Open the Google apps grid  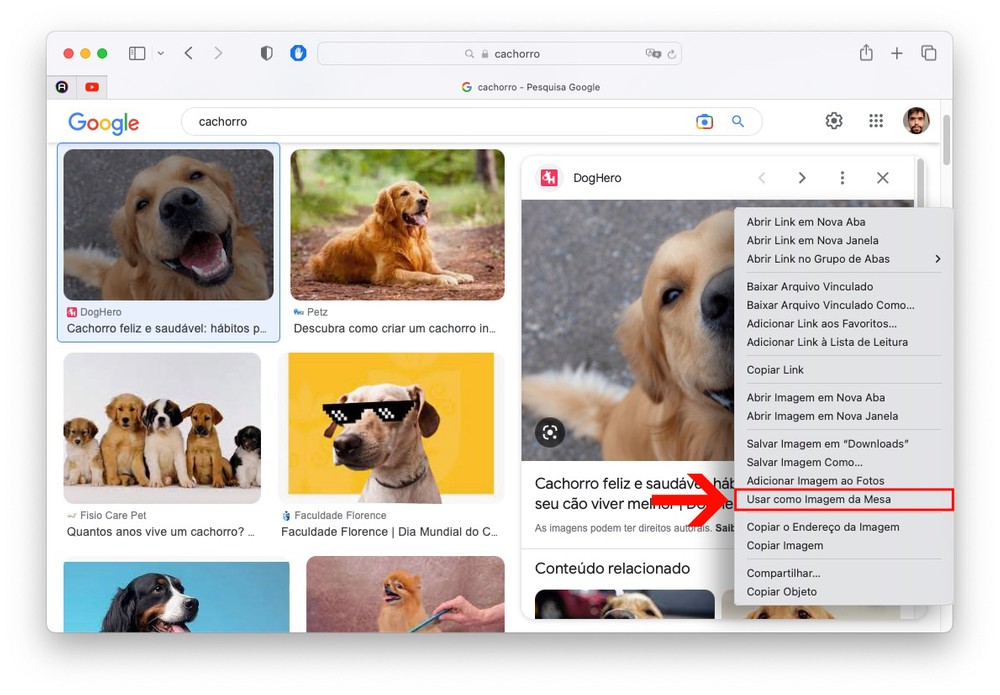[x=876, y=121]
